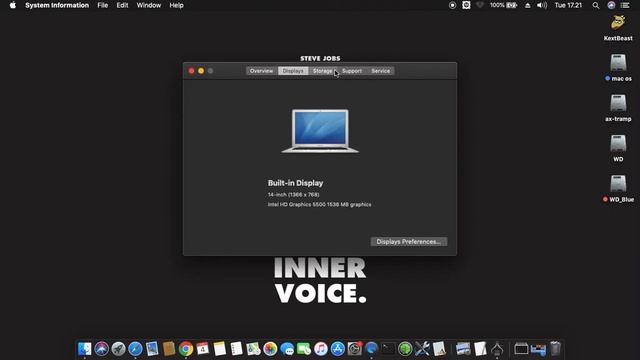Open the File menu
The height and width of the screenshot is (360, 640).
(102, 5)
